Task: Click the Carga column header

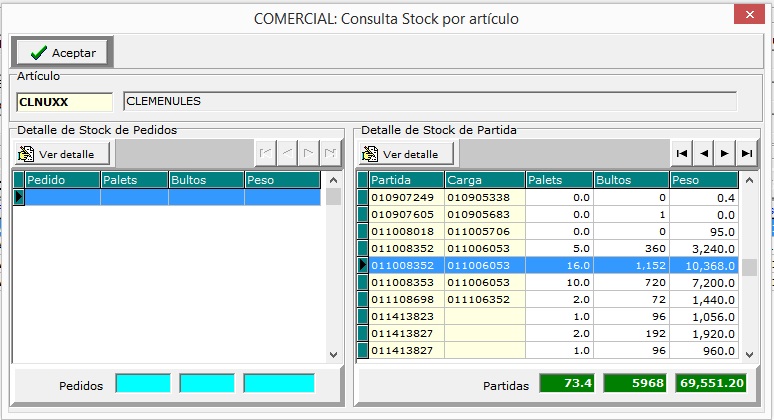Action: (484, 180)
